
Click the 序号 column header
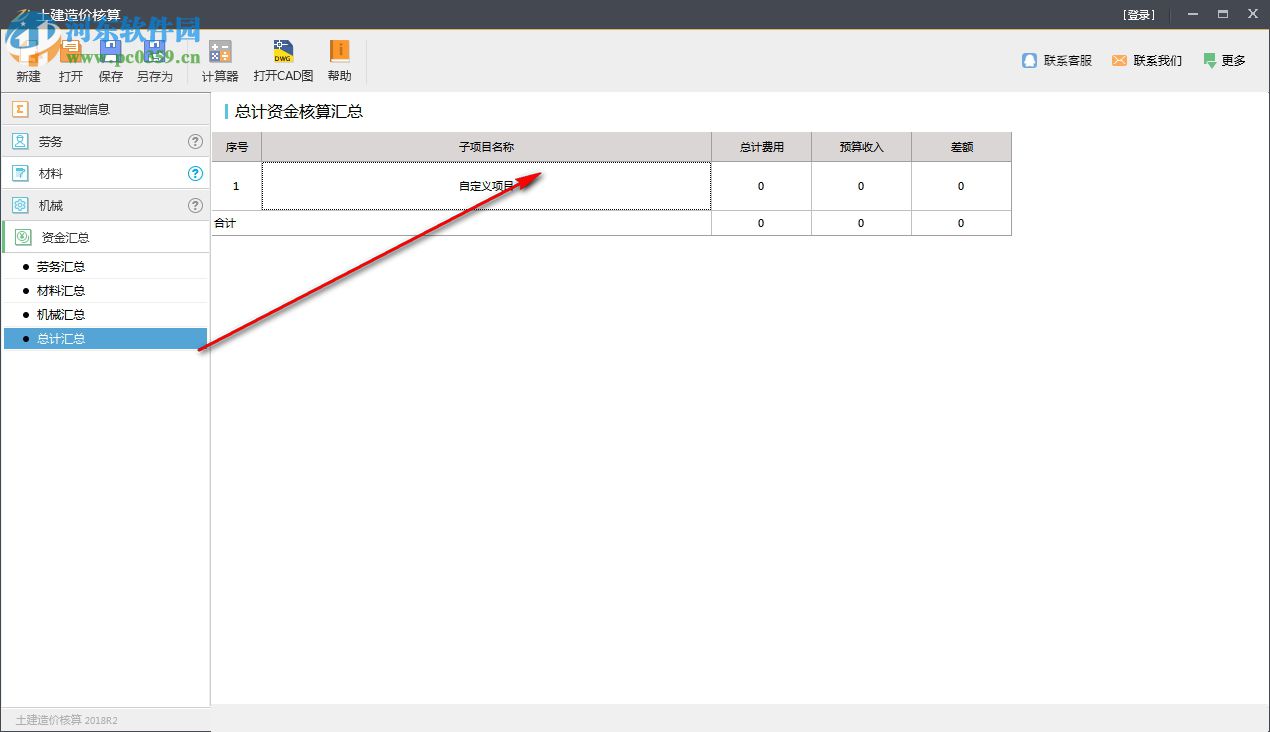(x=237, y=147)
